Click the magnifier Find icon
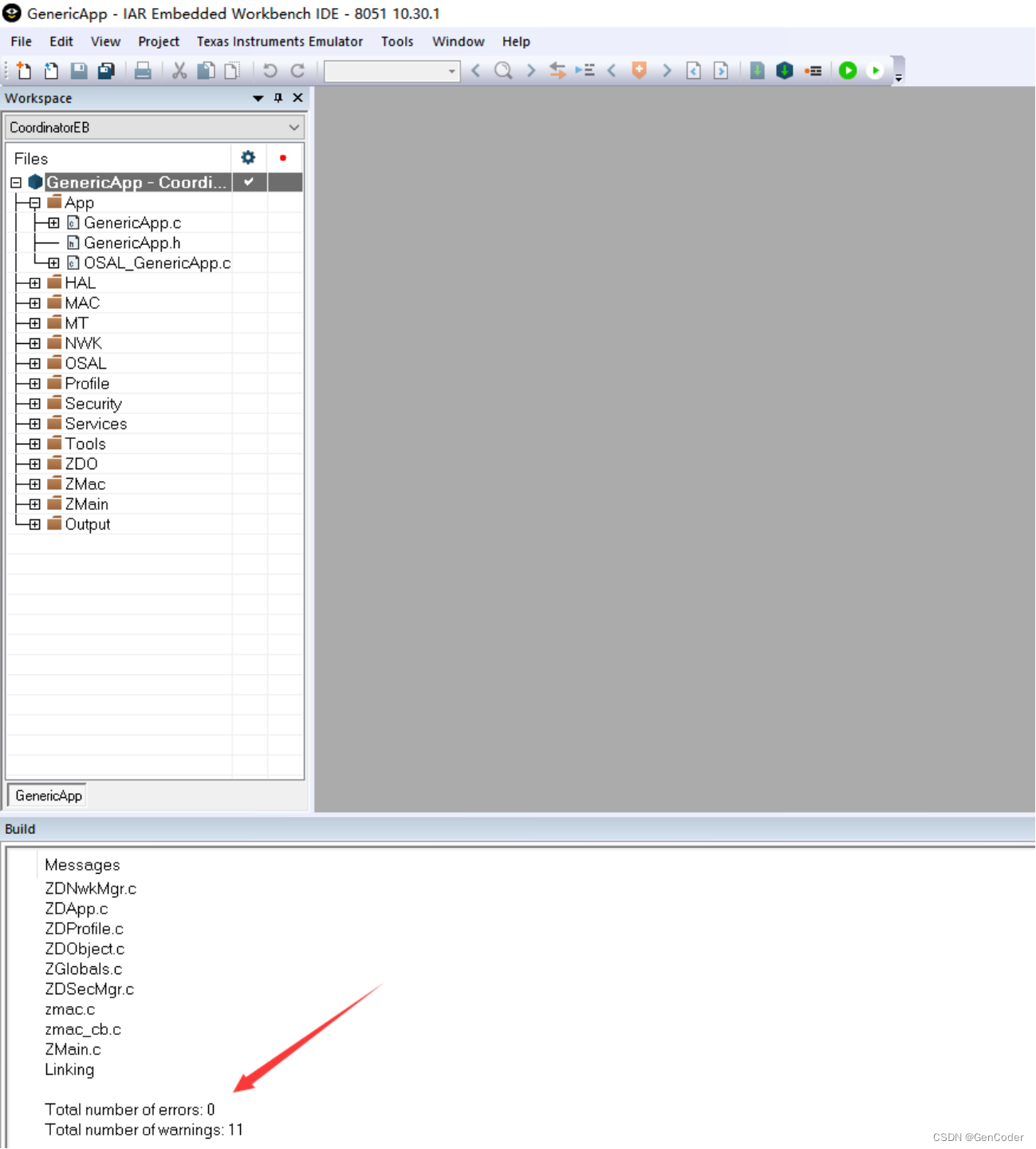 [503, 71]
